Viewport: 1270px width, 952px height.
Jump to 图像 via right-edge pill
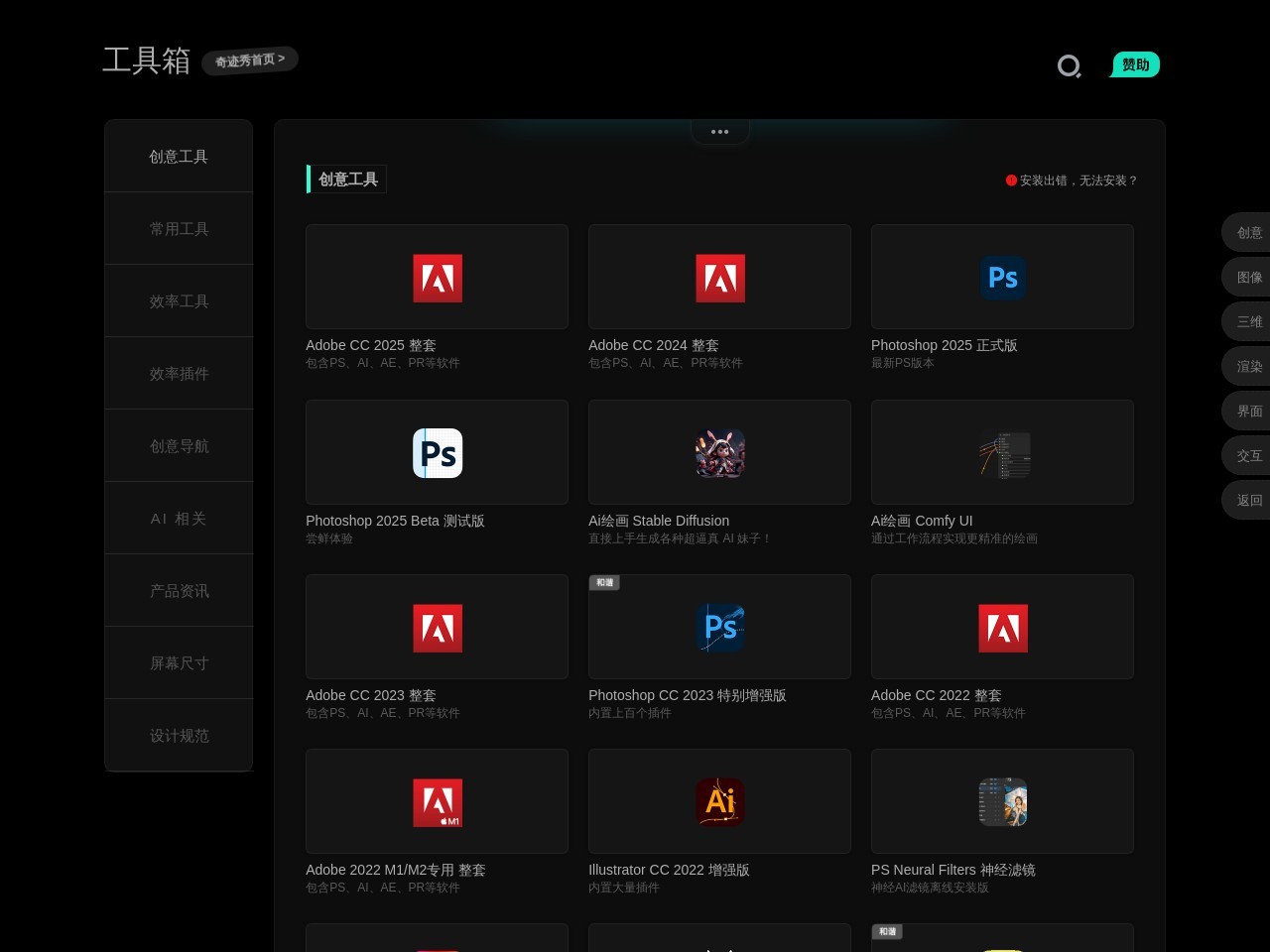click(1247, 277)
